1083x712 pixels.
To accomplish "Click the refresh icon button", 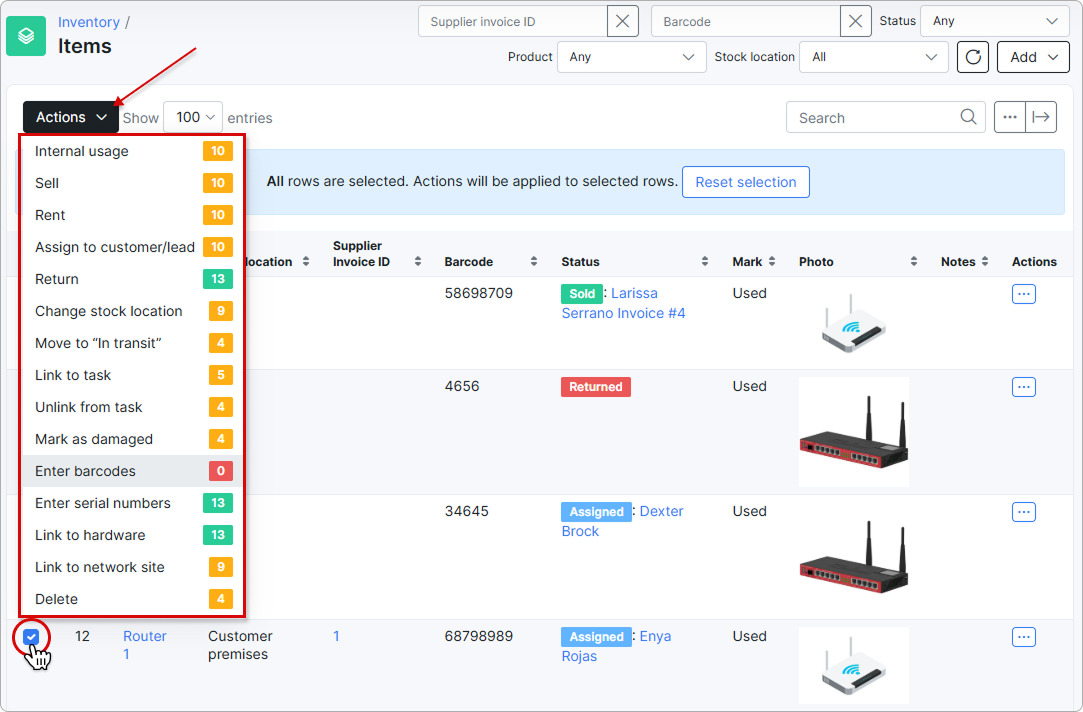I will pyautogui.click(x=972, y=57).
